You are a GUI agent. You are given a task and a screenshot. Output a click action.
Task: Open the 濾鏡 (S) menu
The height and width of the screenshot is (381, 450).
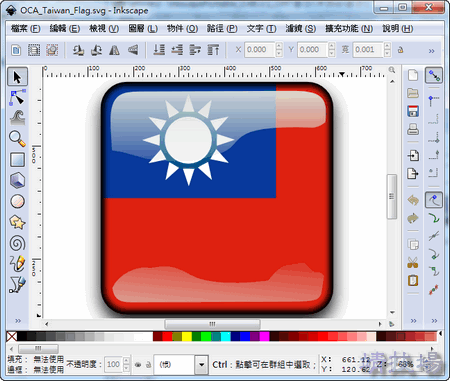[300, 29]
